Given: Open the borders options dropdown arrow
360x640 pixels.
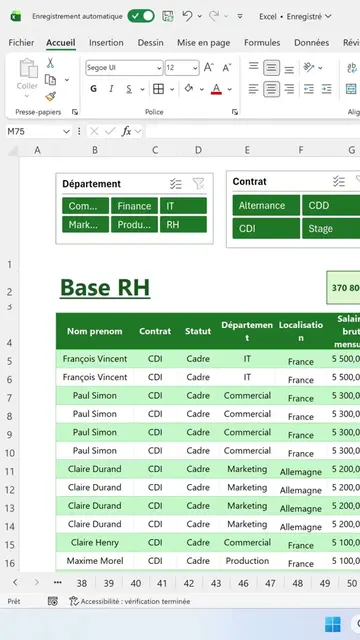Looking at the screenshot, I should (172, 89).
